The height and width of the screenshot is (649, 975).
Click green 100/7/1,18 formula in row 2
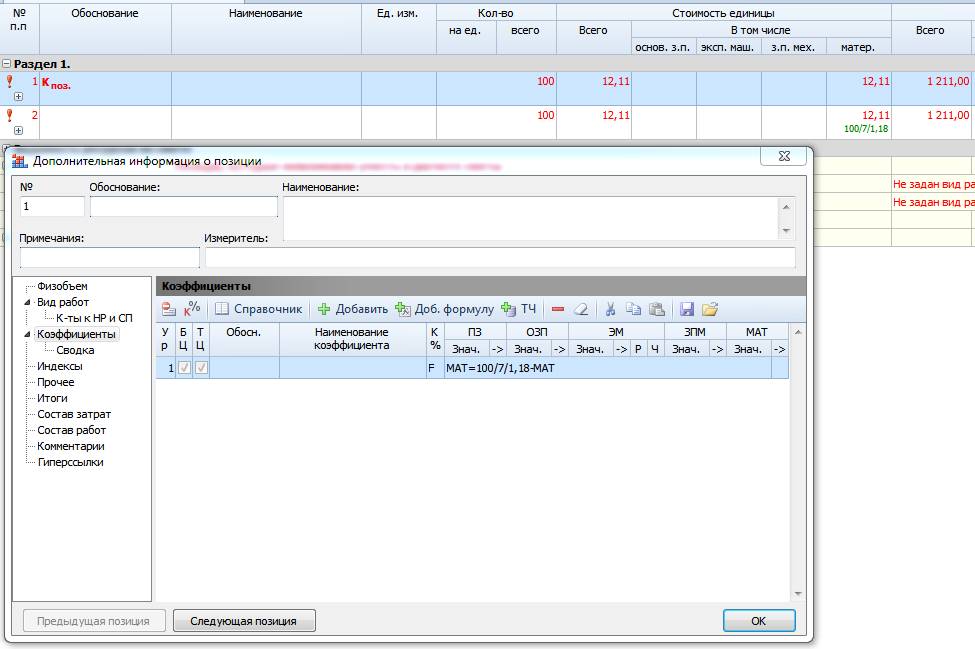tap(866, 129)
